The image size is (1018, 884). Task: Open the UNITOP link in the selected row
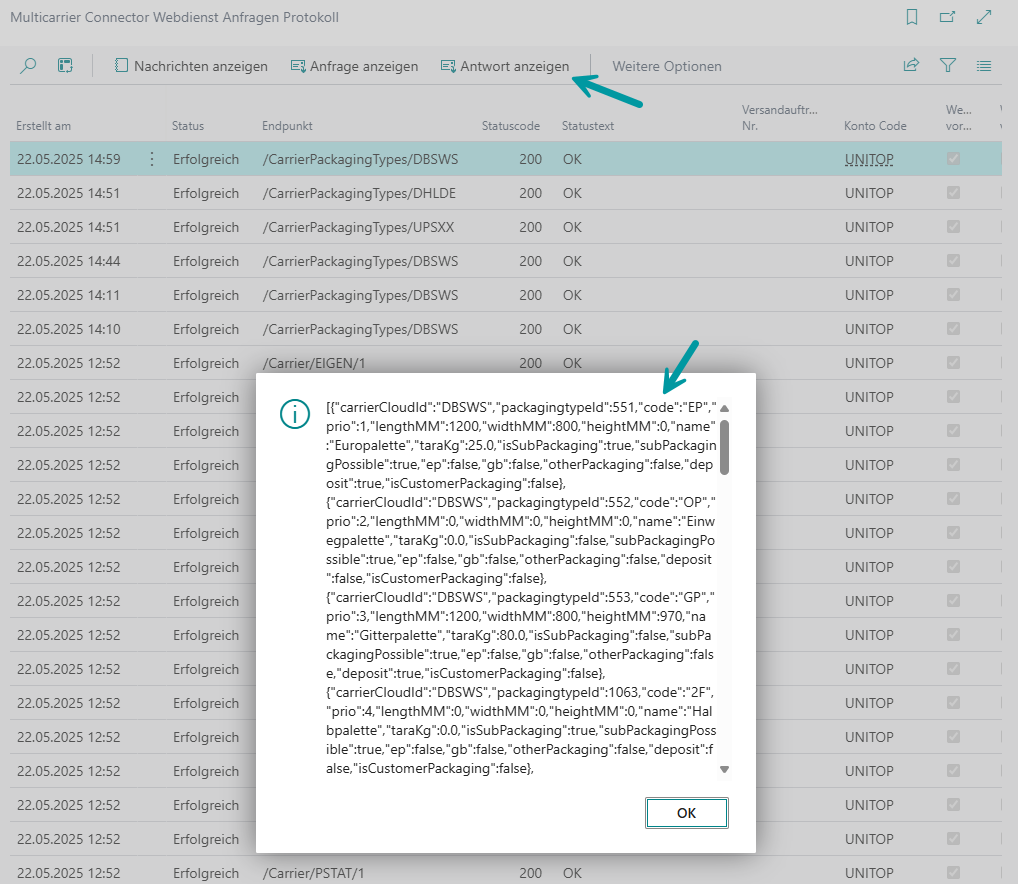(868, 159)
